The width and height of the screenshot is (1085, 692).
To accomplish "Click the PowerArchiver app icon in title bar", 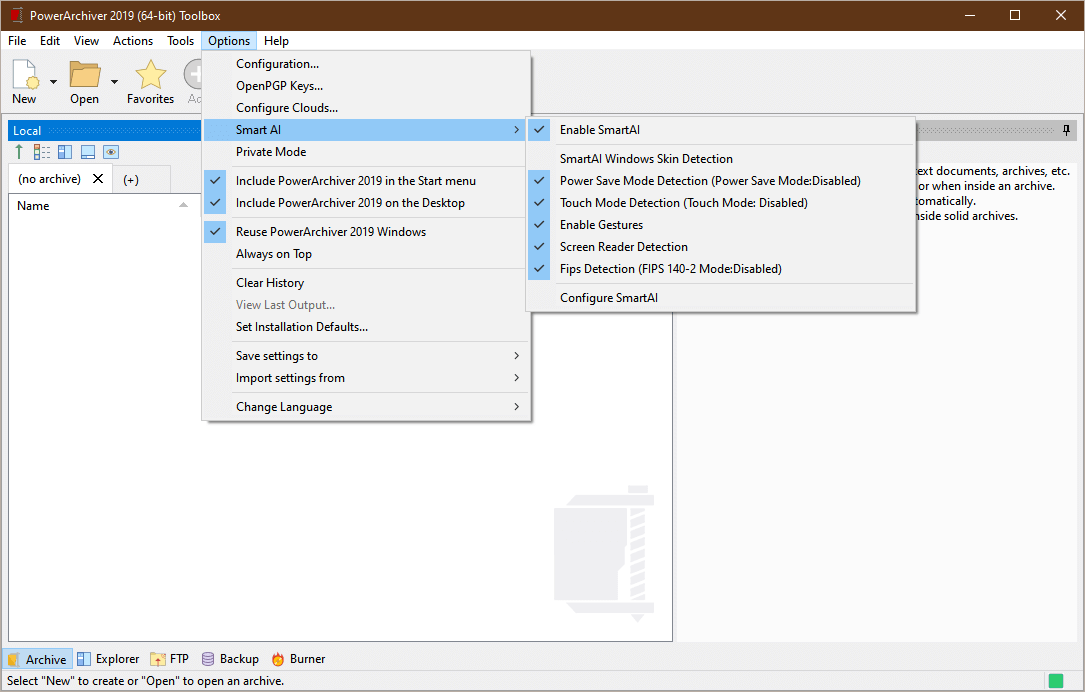I will [17, 15].
